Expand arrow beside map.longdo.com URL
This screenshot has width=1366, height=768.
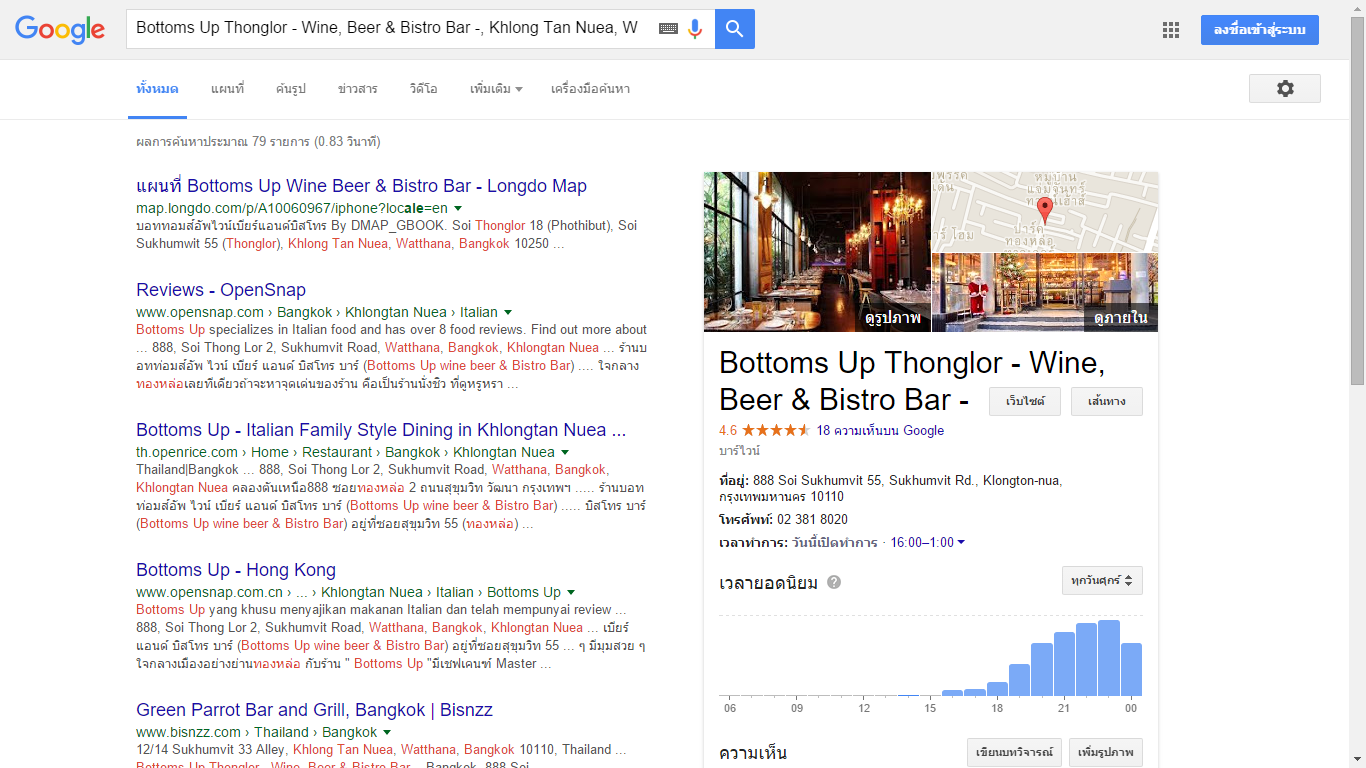(x=458, y=208)
